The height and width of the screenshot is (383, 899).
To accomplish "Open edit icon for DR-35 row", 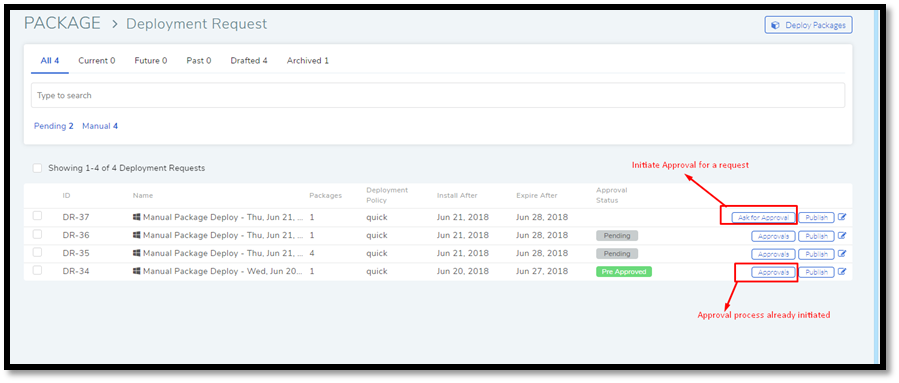I will click(842, 253).
